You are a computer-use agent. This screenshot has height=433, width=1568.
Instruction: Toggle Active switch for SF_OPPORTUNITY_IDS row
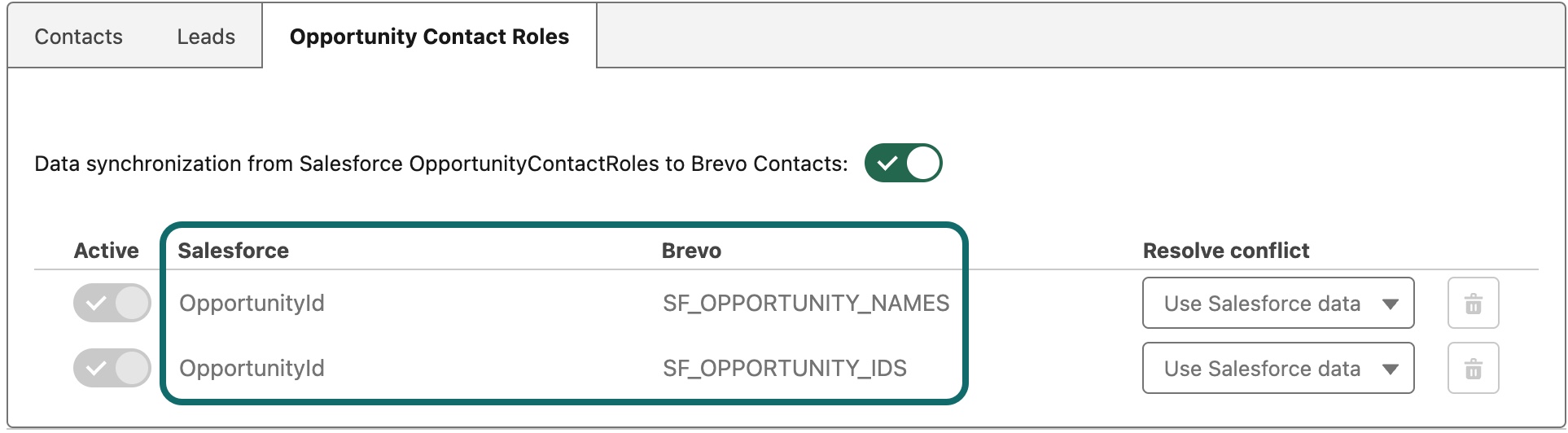click(x=112, y=369)
